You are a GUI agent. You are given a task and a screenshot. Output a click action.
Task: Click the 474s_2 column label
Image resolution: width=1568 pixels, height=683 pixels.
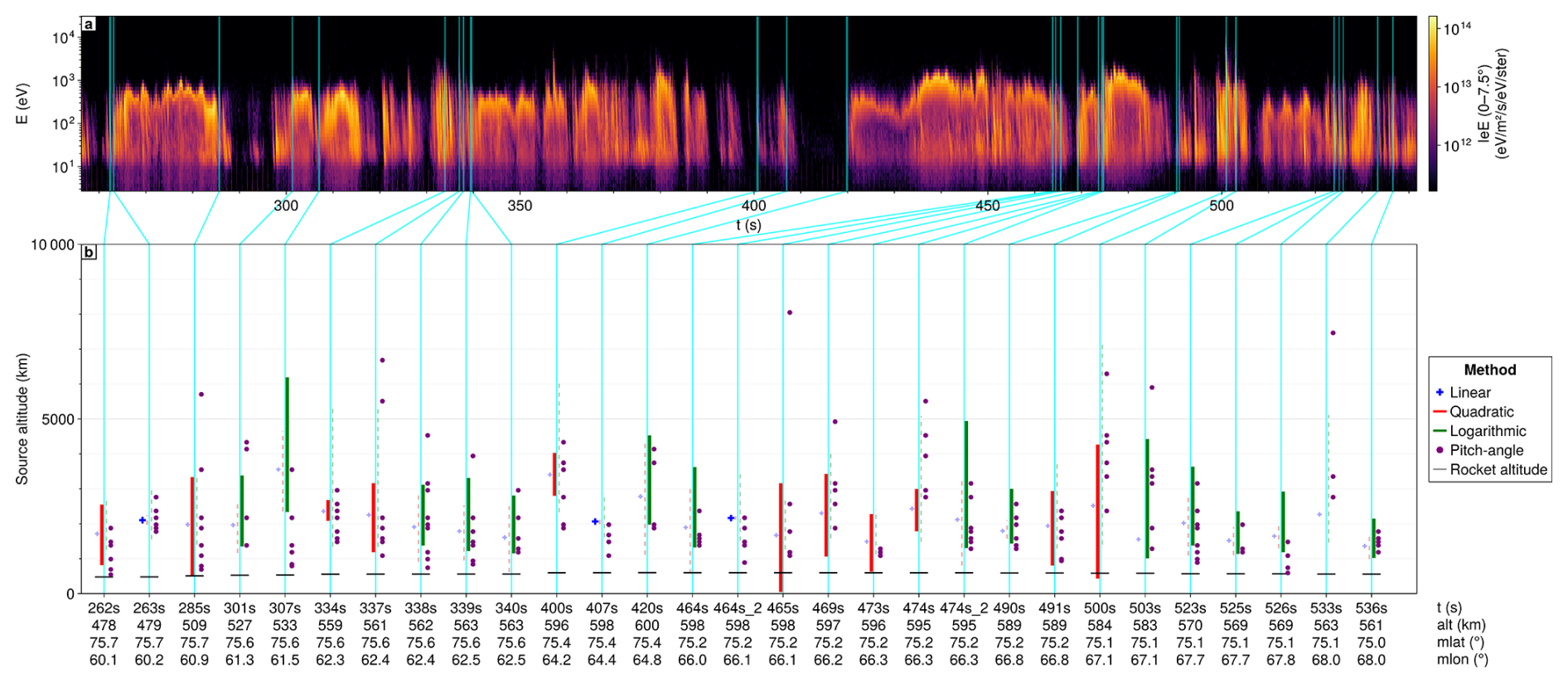coord(964,608)
